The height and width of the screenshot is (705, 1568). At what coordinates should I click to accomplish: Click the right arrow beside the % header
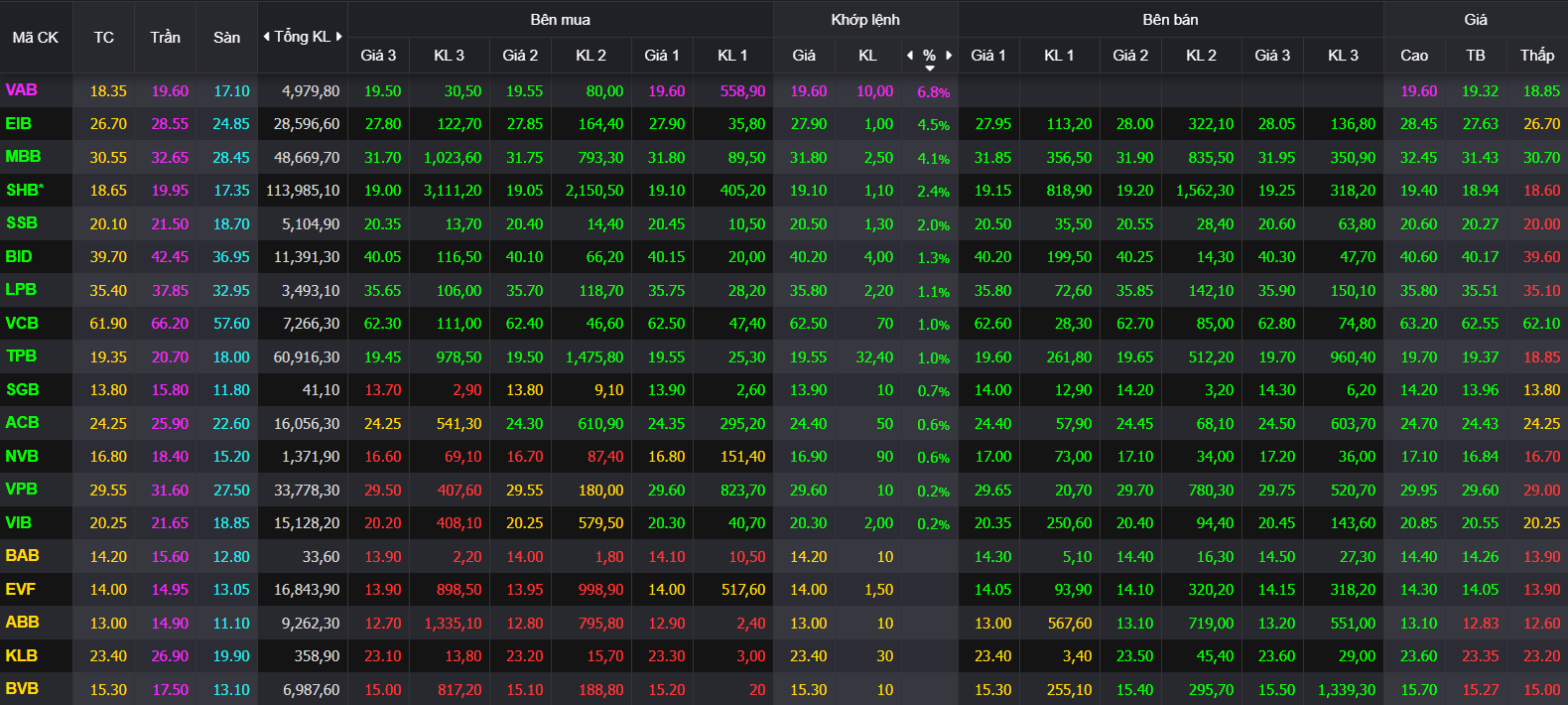tap(949, 56)
